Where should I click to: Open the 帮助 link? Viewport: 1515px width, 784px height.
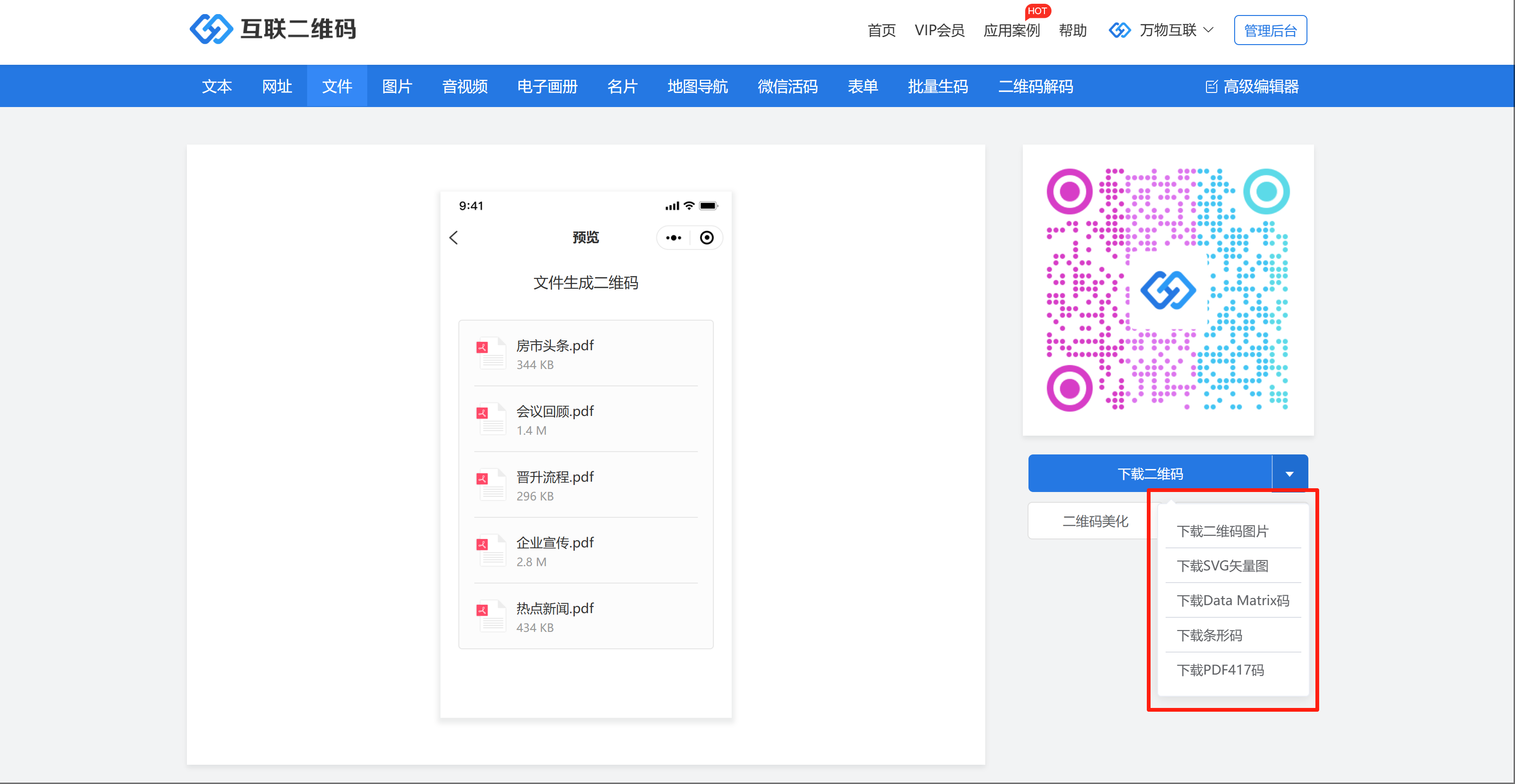point(1073,30)
